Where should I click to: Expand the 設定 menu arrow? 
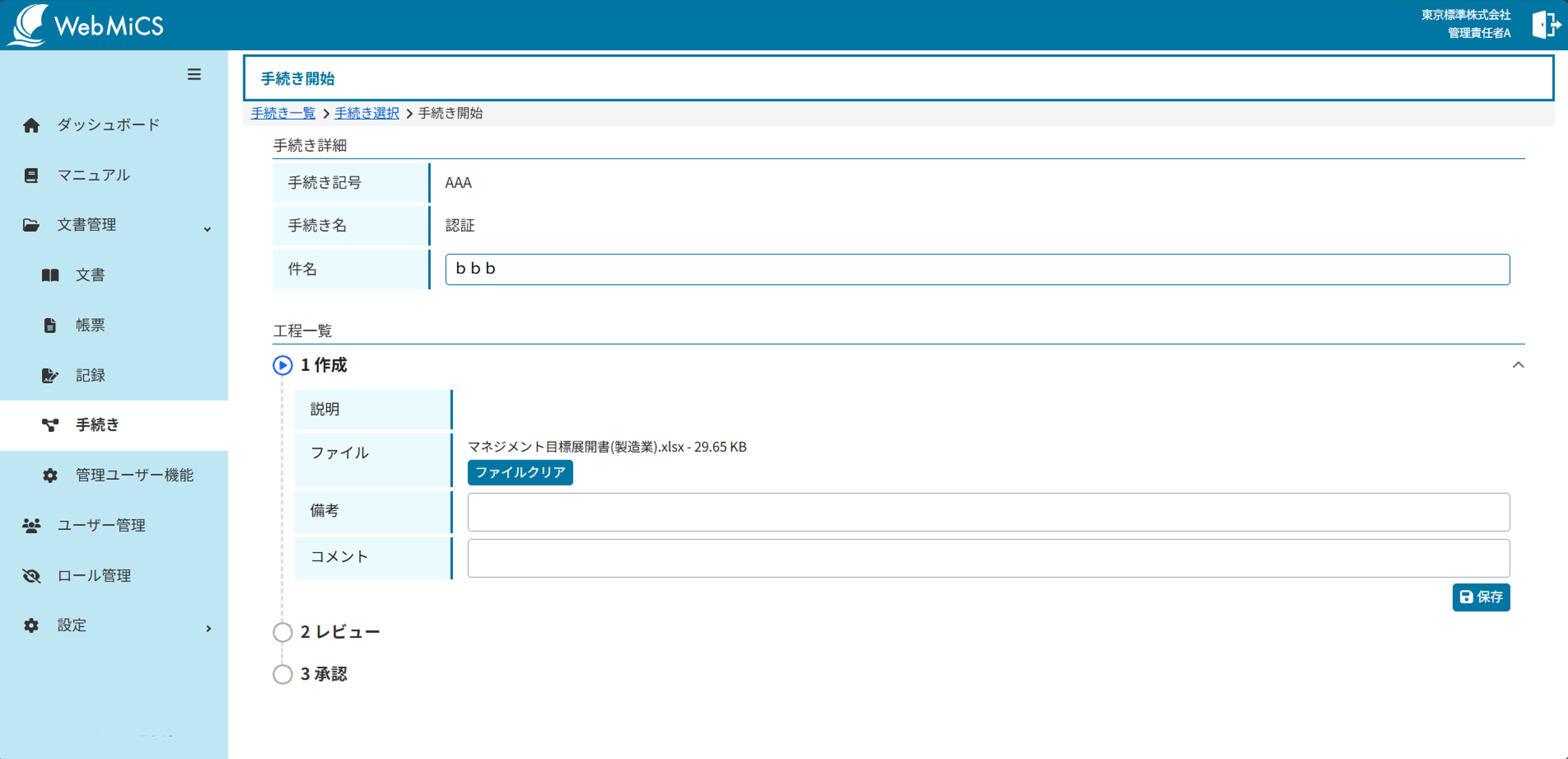pyautogui.click(x=208, y=628)
